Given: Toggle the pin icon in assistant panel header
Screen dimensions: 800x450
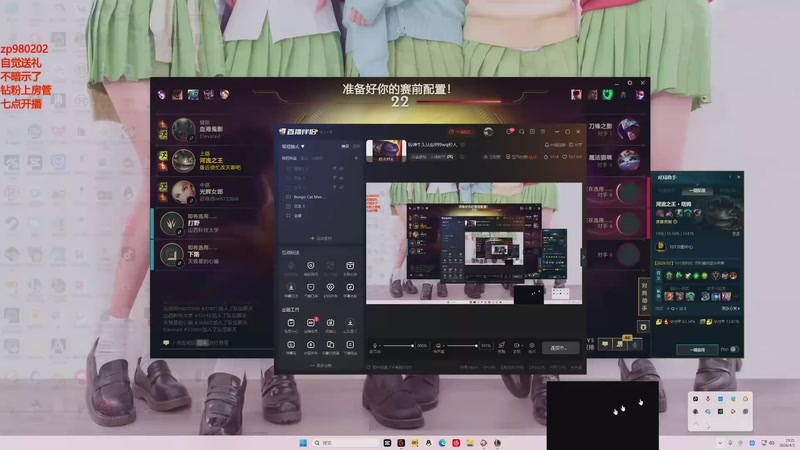Looking at the screenshot, I should click(729, 177).
